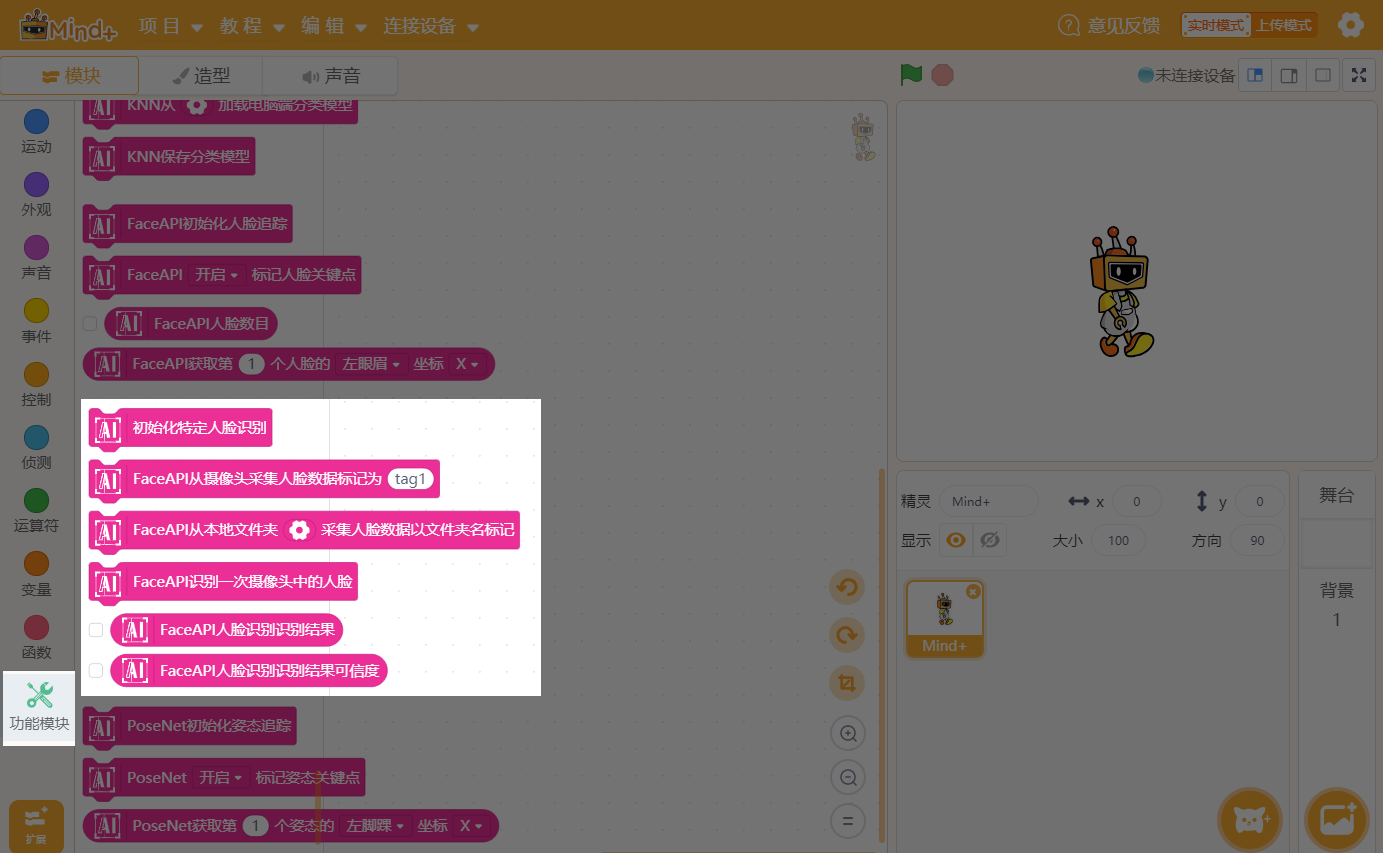Tick the FaceAPI人脸识别识别结果可信度 checkbox
Screen dimensions: 1383x853
[x=96, y=670]
